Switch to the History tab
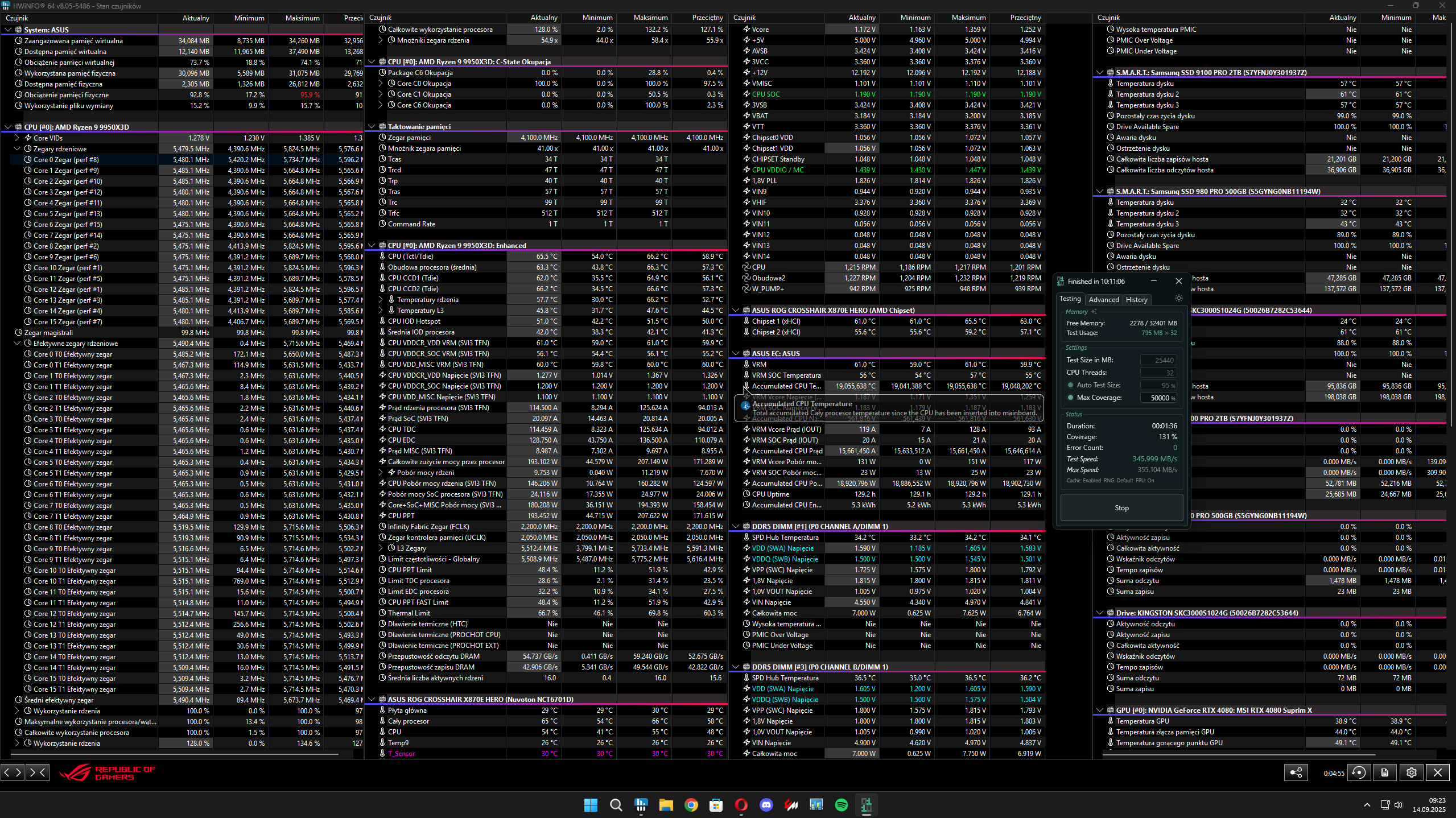 pos(1136,300)
